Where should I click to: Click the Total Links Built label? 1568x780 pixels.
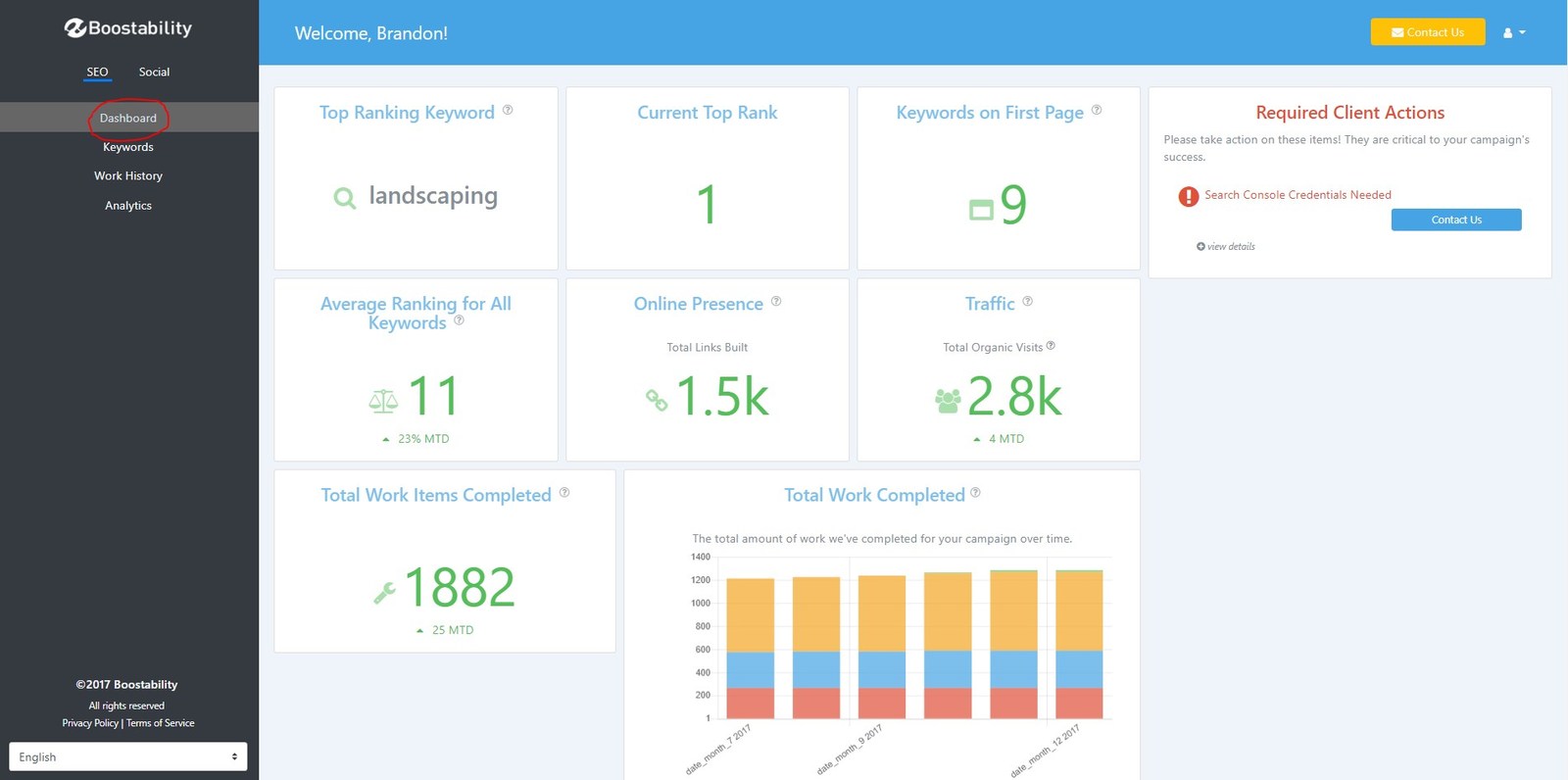[x=708, y=348]
